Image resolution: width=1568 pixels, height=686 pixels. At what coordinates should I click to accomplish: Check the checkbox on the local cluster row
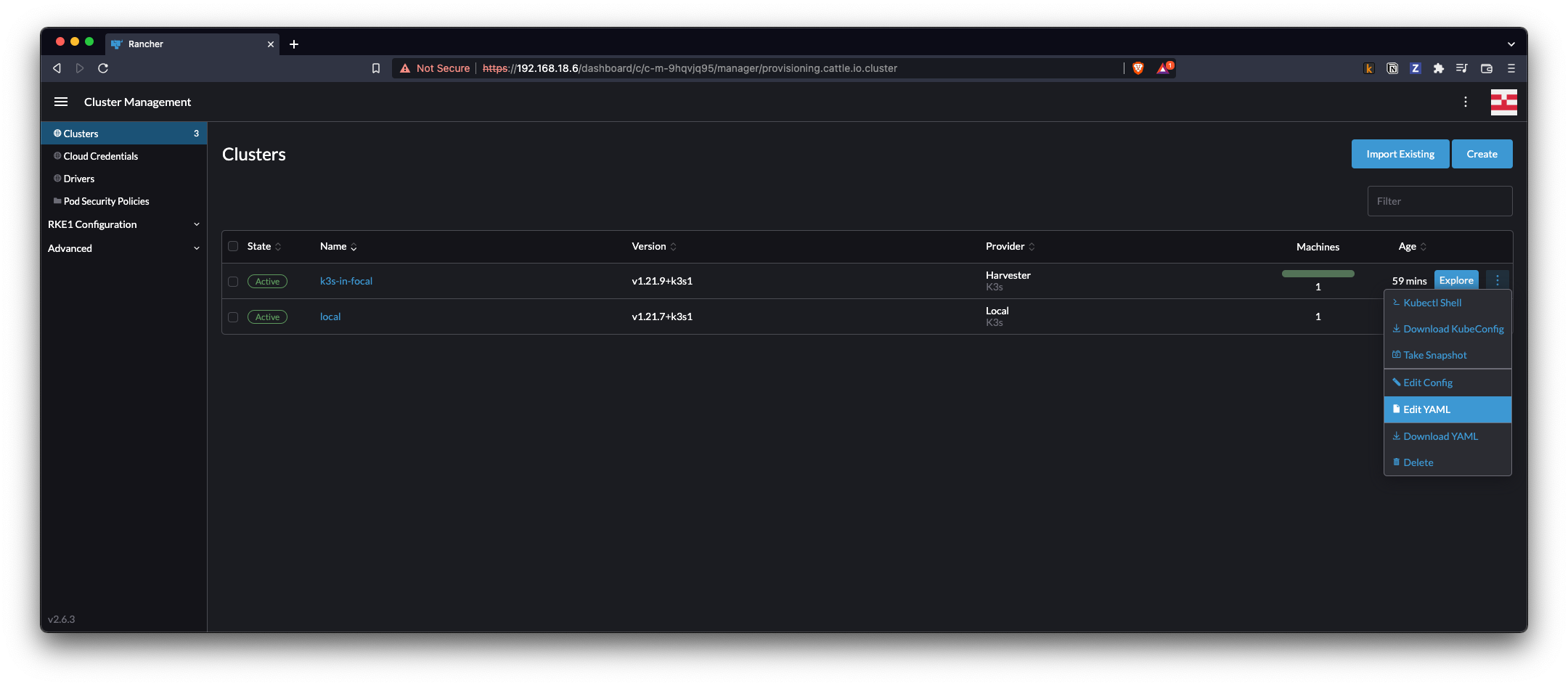(233, 317)
